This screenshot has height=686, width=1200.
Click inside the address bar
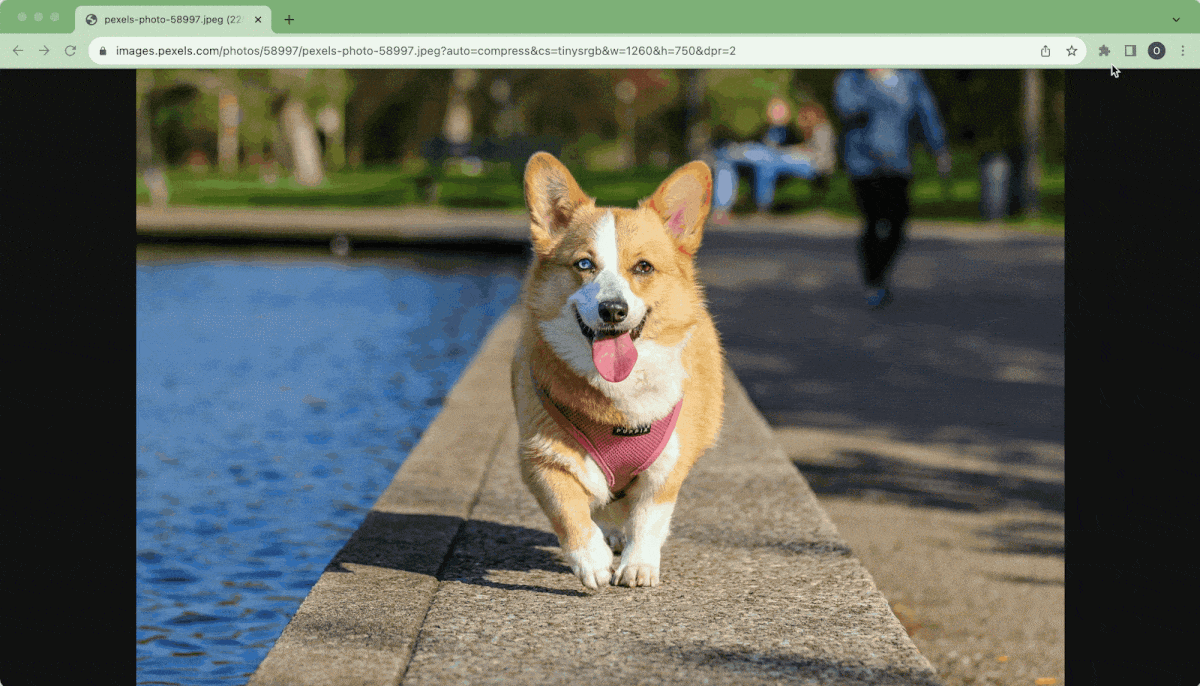[x=500, y=50]
